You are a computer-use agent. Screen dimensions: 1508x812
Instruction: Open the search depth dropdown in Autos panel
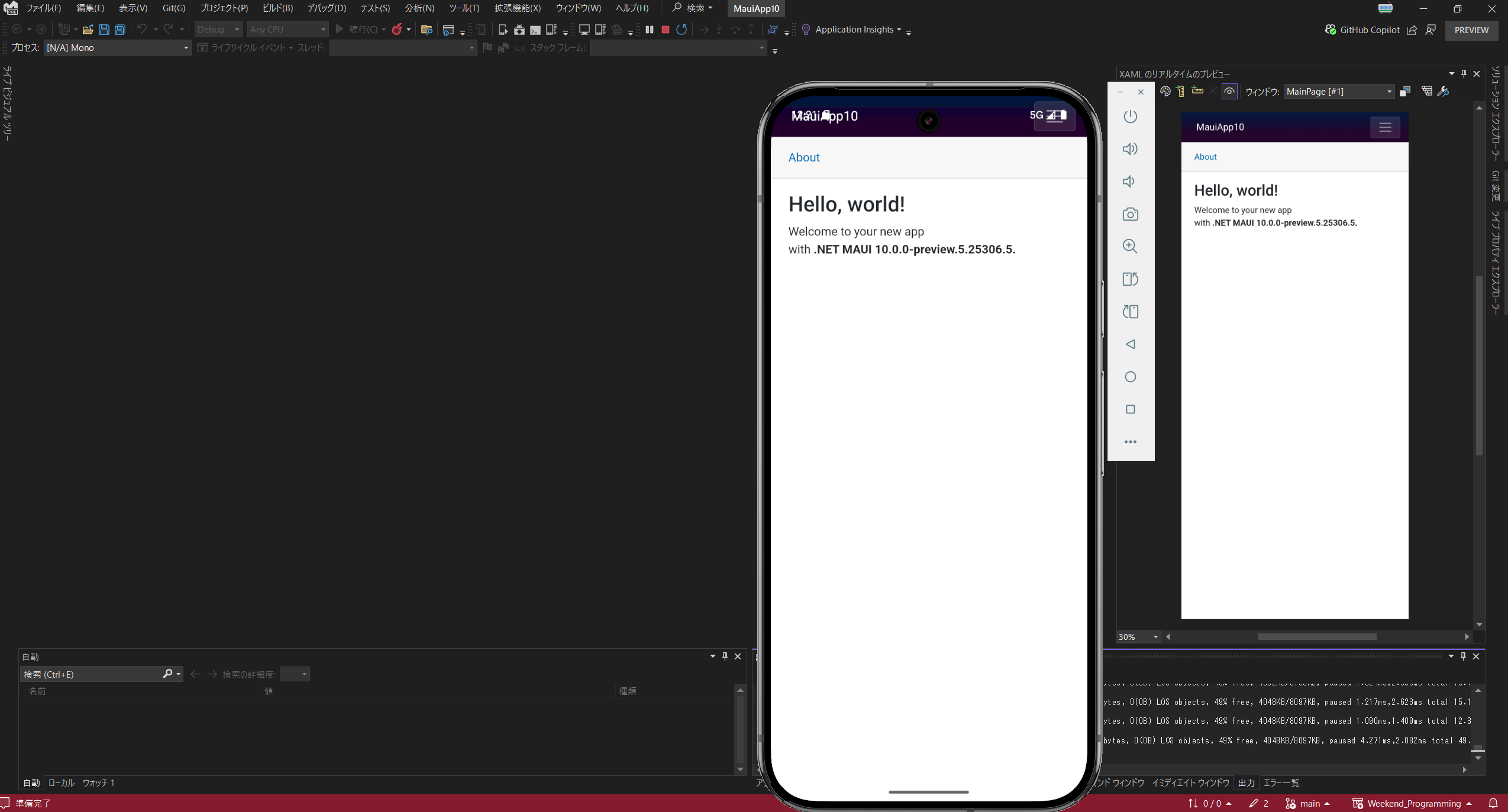[295, 674]
